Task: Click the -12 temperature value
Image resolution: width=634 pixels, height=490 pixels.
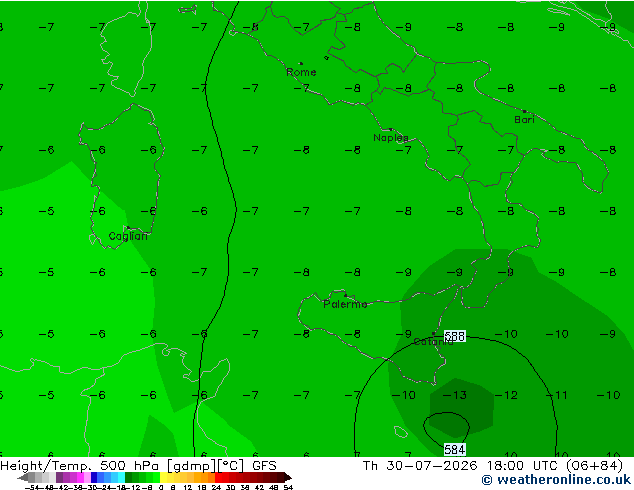Action: tap(506, 395)
